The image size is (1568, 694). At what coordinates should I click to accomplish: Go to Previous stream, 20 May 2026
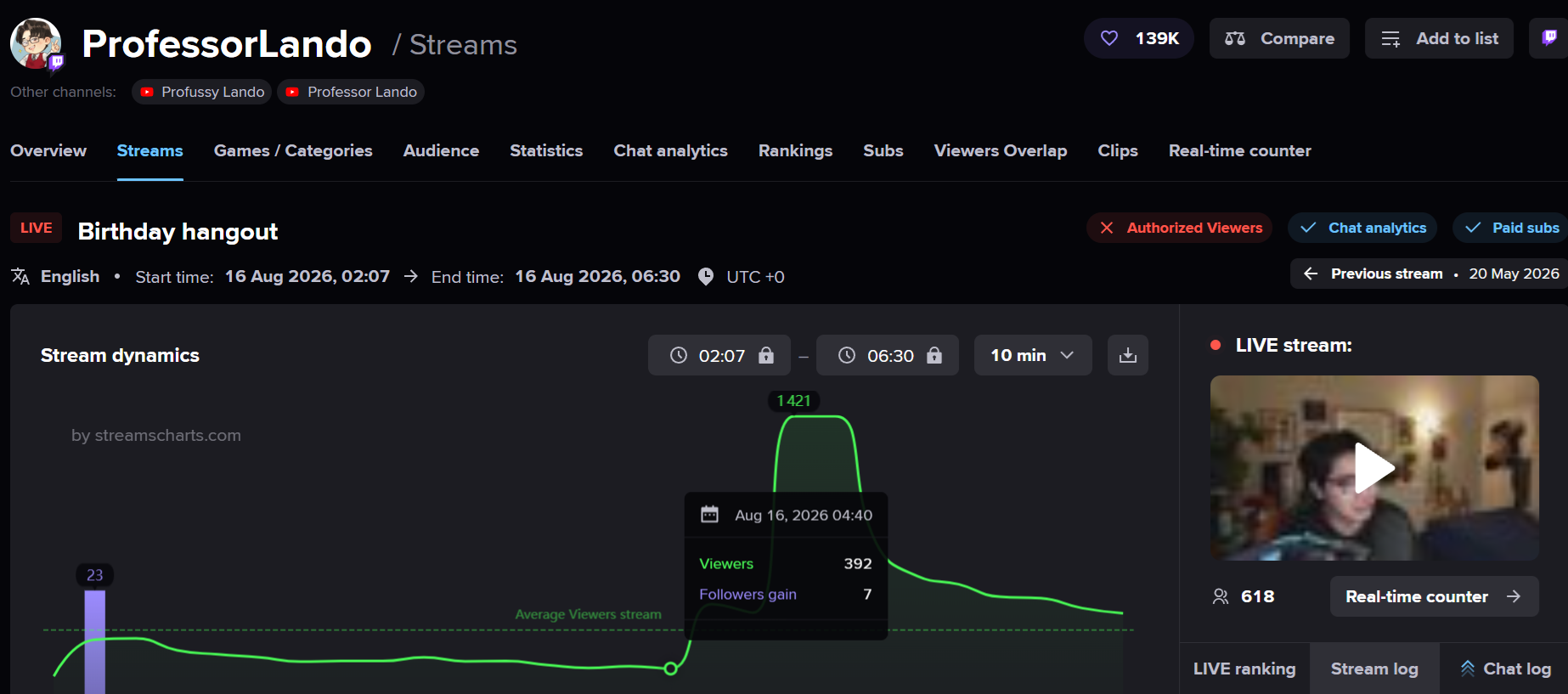(x=1430, y=274)
